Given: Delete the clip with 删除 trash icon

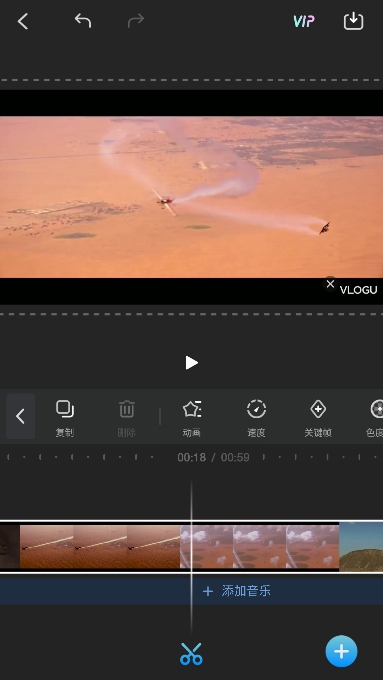Looking at the screenshot, I should 127,418.
